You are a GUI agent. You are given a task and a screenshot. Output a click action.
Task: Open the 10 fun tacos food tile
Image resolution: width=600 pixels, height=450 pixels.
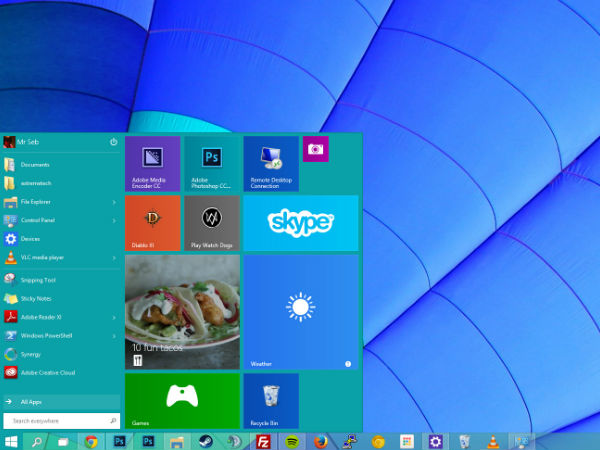pyautogui.click(x=182, y=312)
